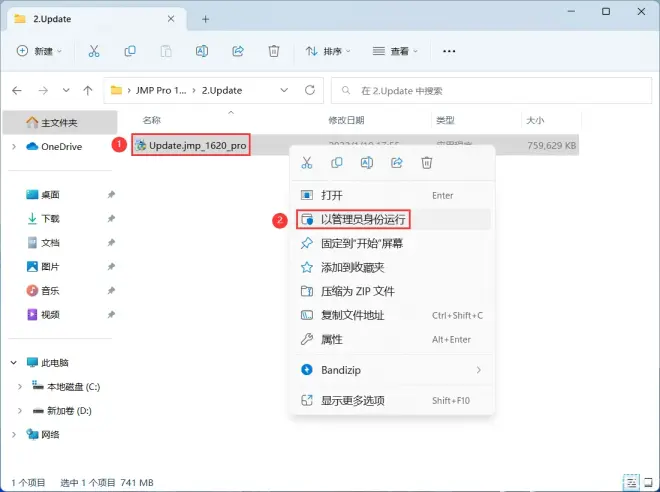Expand the Bandizip submenu arrow
The image size is (660, 492).
point(479,370)
